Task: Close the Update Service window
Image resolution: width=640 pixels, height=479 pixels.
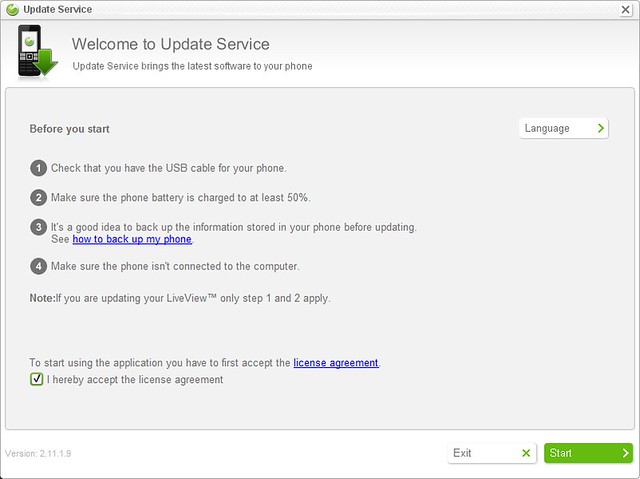Action: (624, 8)
